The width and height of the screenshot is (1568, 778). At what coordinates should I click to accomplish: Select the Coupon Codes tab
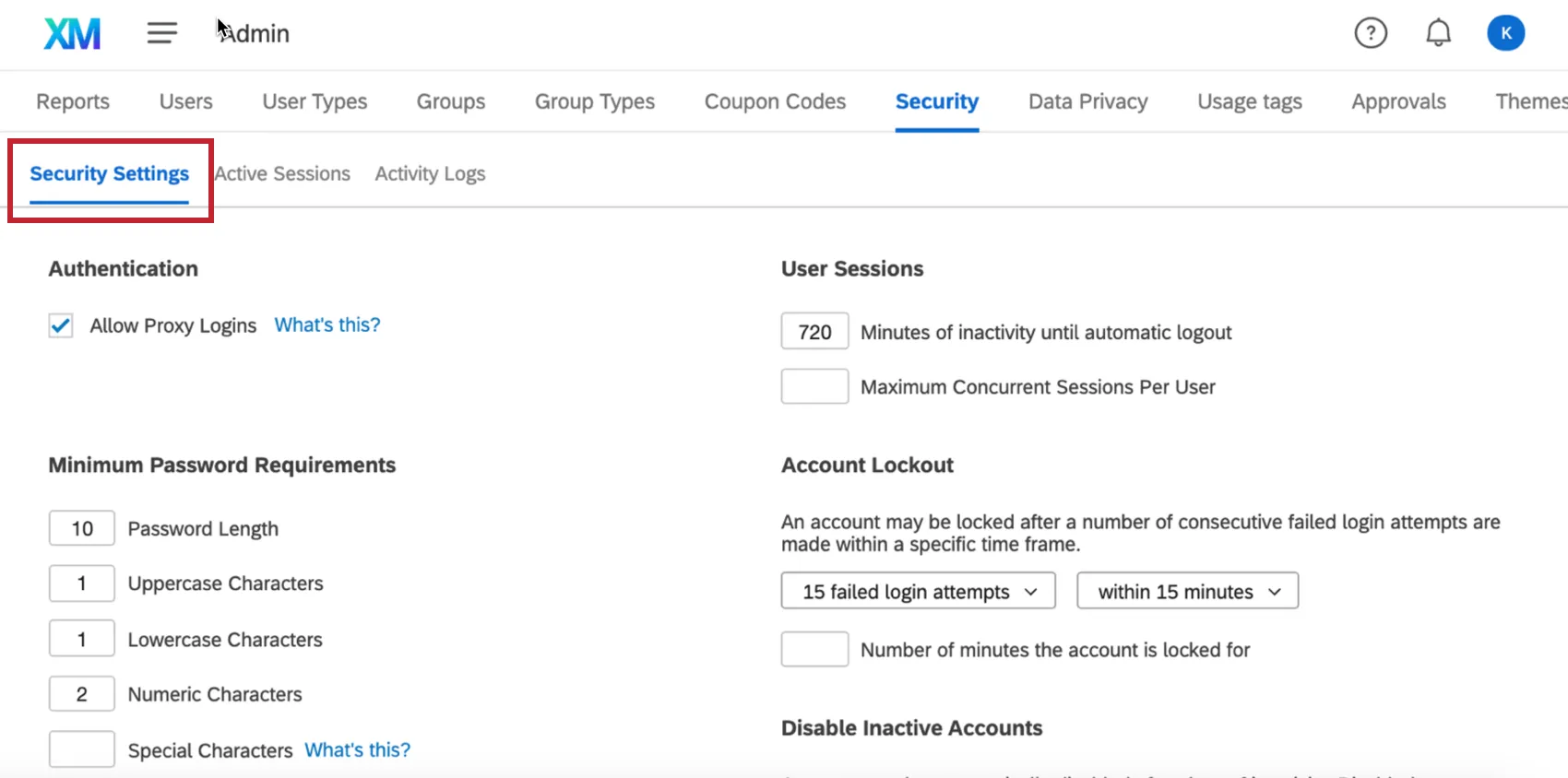[x=775, y=101]
